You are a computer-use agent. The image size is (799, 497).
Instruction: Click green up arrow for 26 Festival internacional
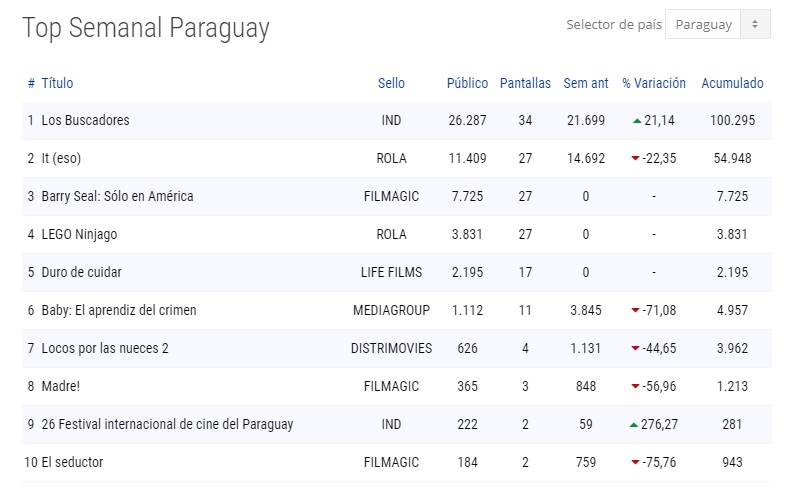pos(633,425)
